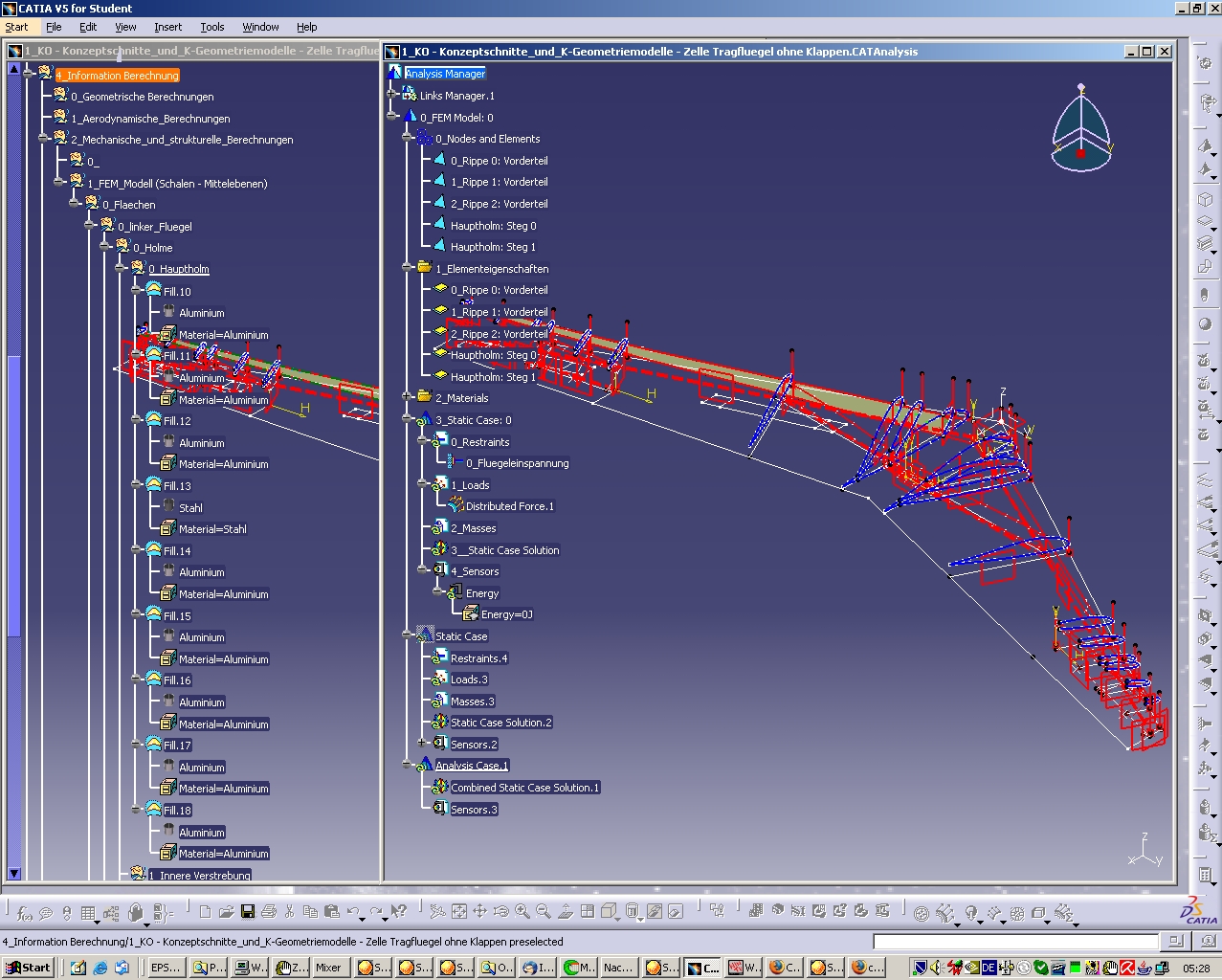This screenshot has width=1222, height=980.
Task: Click the box-shaped icon in right toolbar
Action: (1206, 201)
